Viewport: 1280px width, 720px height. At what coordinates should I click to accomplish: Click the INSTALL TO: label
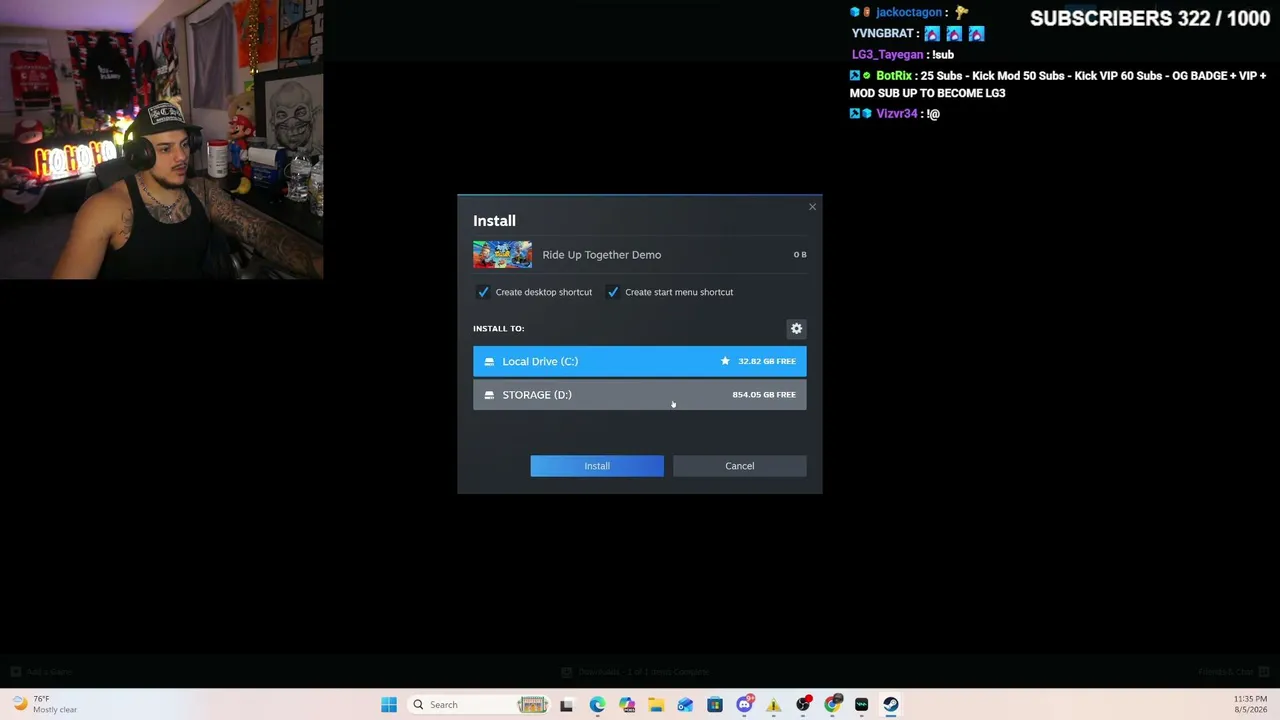tap(499, 328)
